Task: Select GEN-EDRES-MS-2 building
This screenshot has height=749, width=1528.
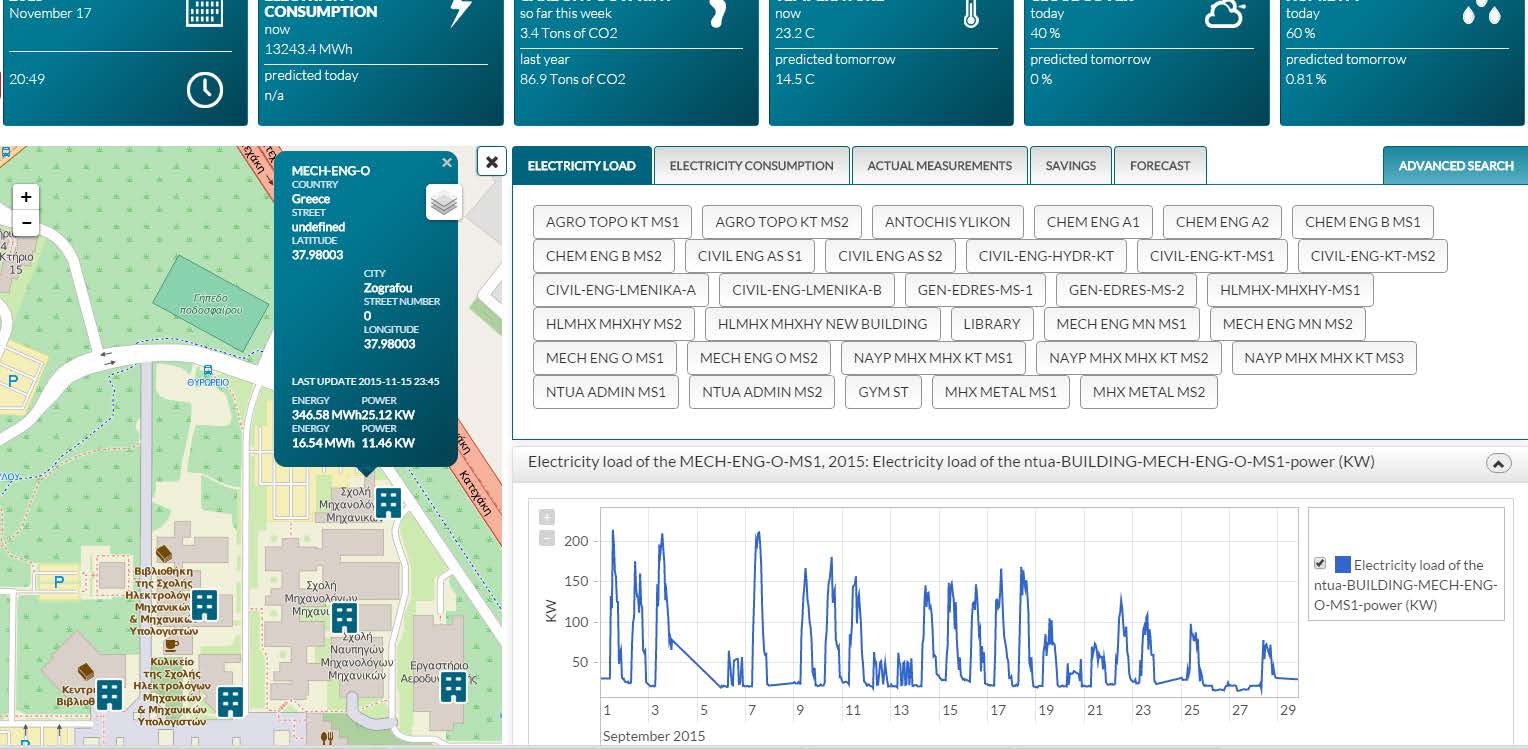Action: pos(1126,290)
